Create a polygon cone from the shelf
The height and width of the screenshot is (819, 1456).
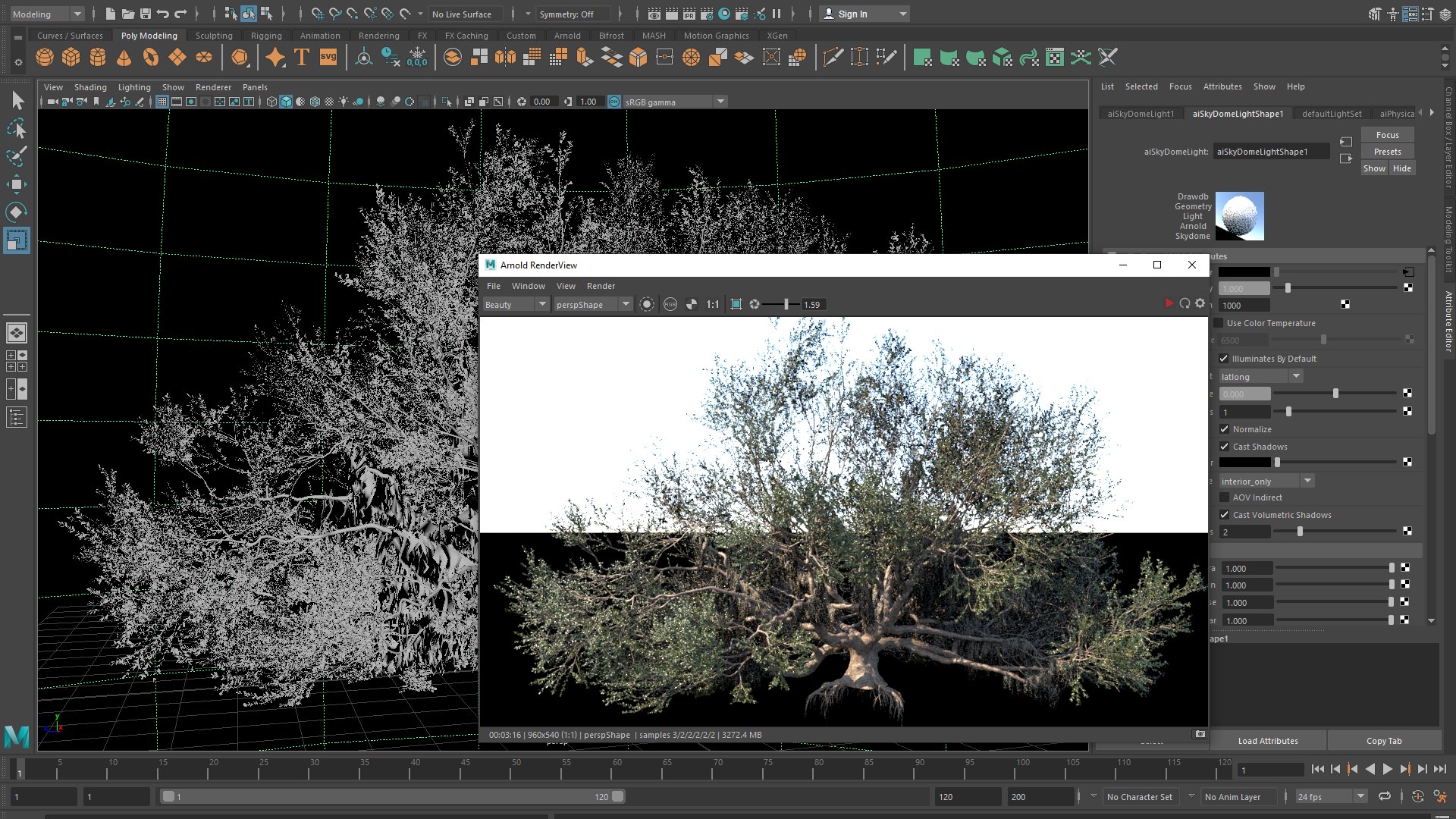[x=124, y=58]
